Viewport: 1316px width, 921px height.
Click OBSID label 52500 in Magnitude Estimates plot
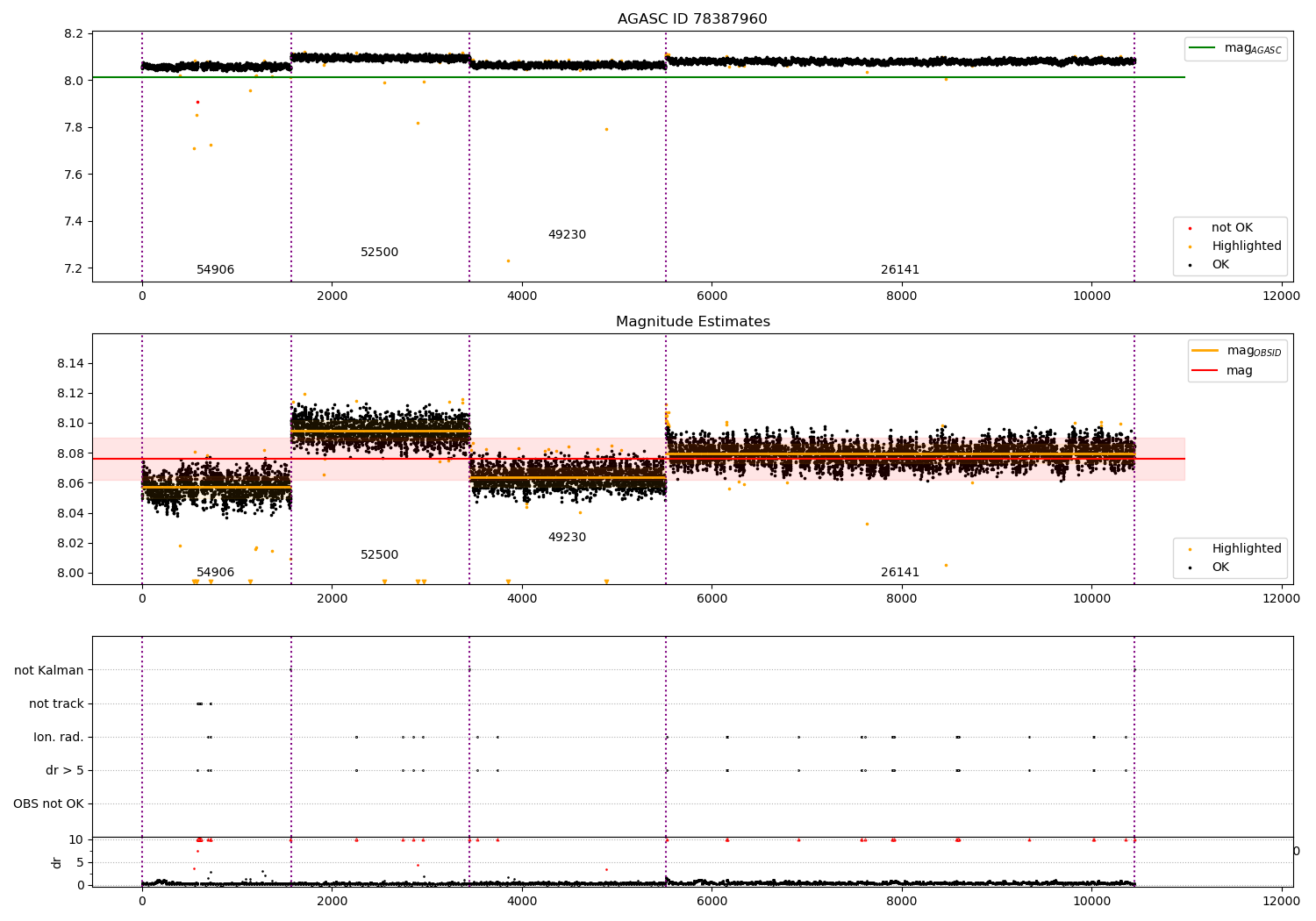(x=379, y=555)
